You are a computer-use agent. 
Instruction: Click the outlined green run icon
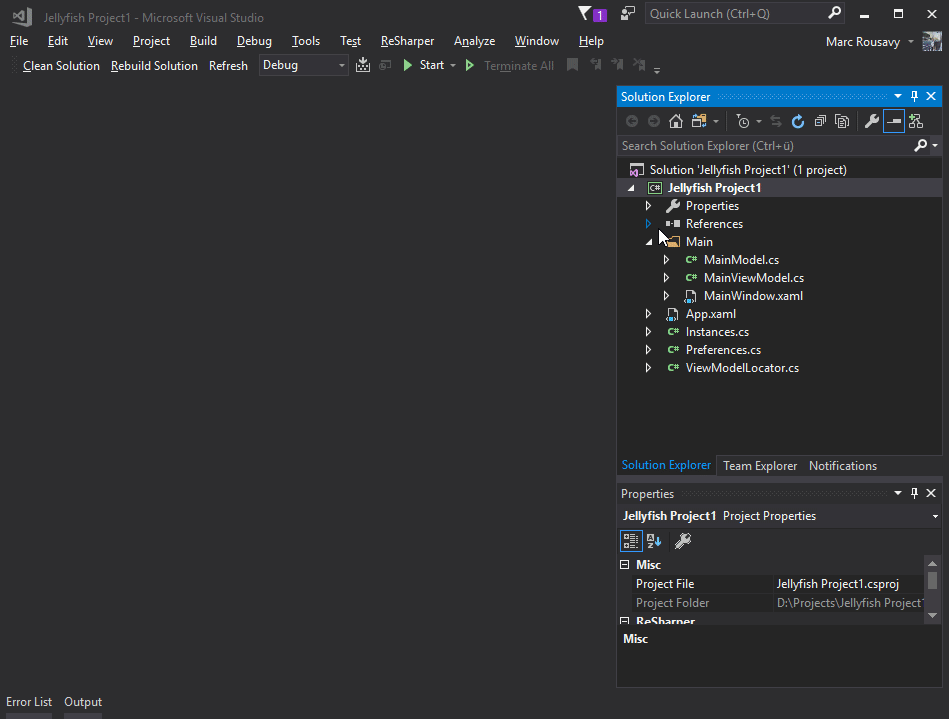470,65
